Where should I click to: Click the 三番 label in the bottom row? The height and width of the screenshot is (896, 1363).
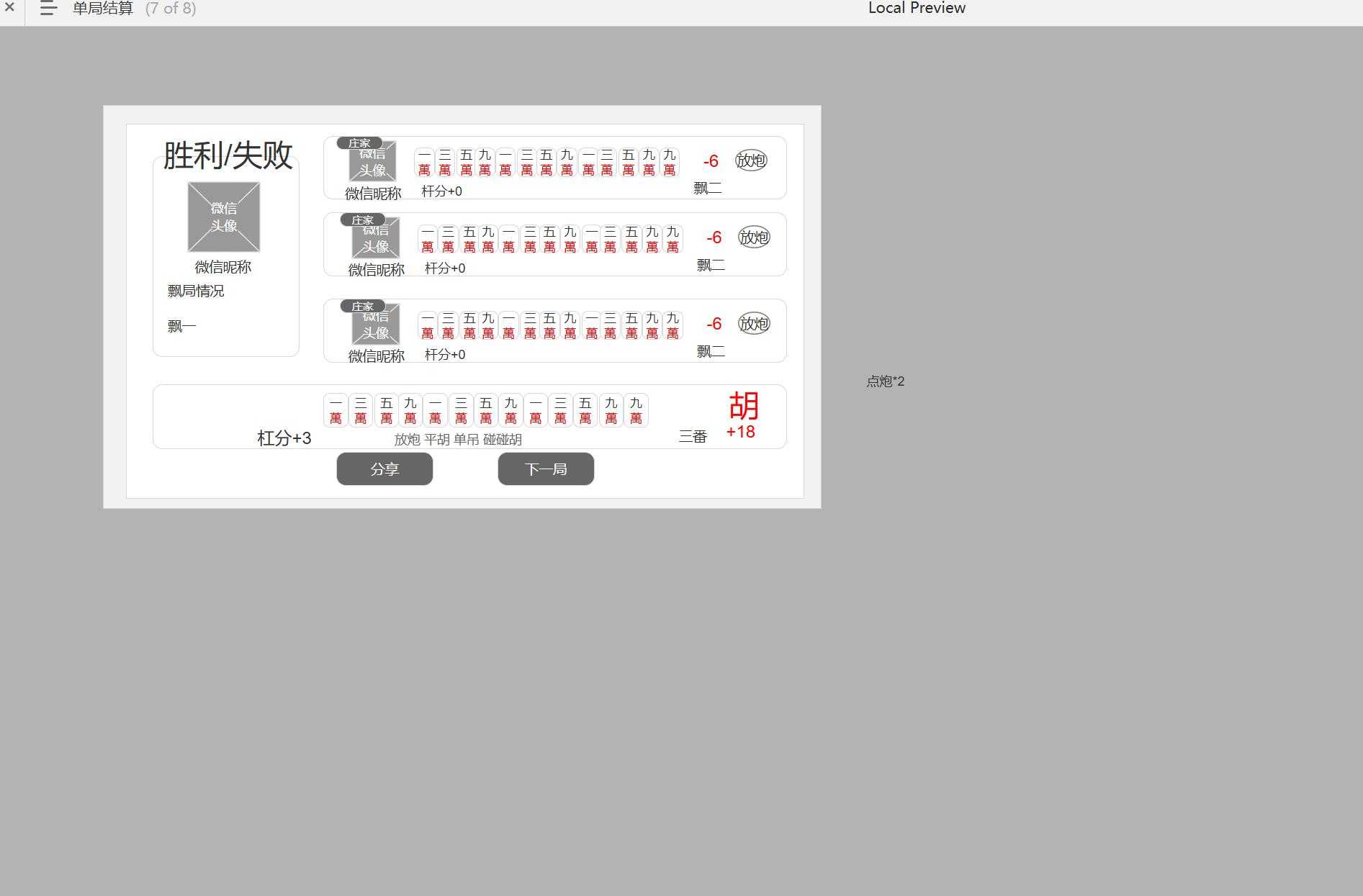(x=693, y=437)
